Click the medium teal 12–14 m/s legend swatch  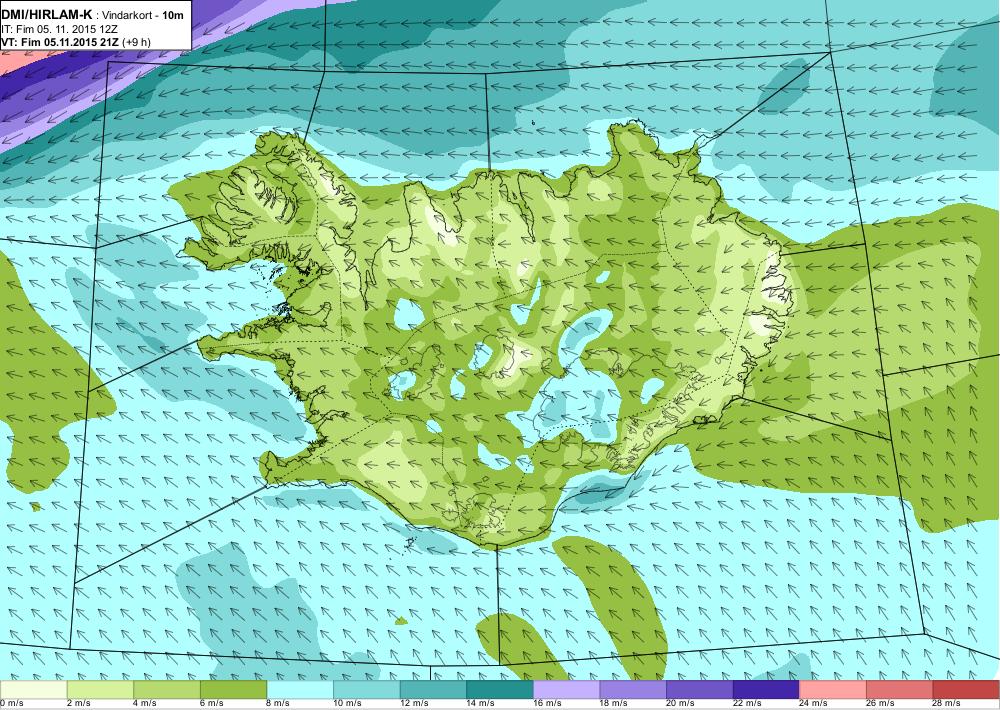(433, 690)
